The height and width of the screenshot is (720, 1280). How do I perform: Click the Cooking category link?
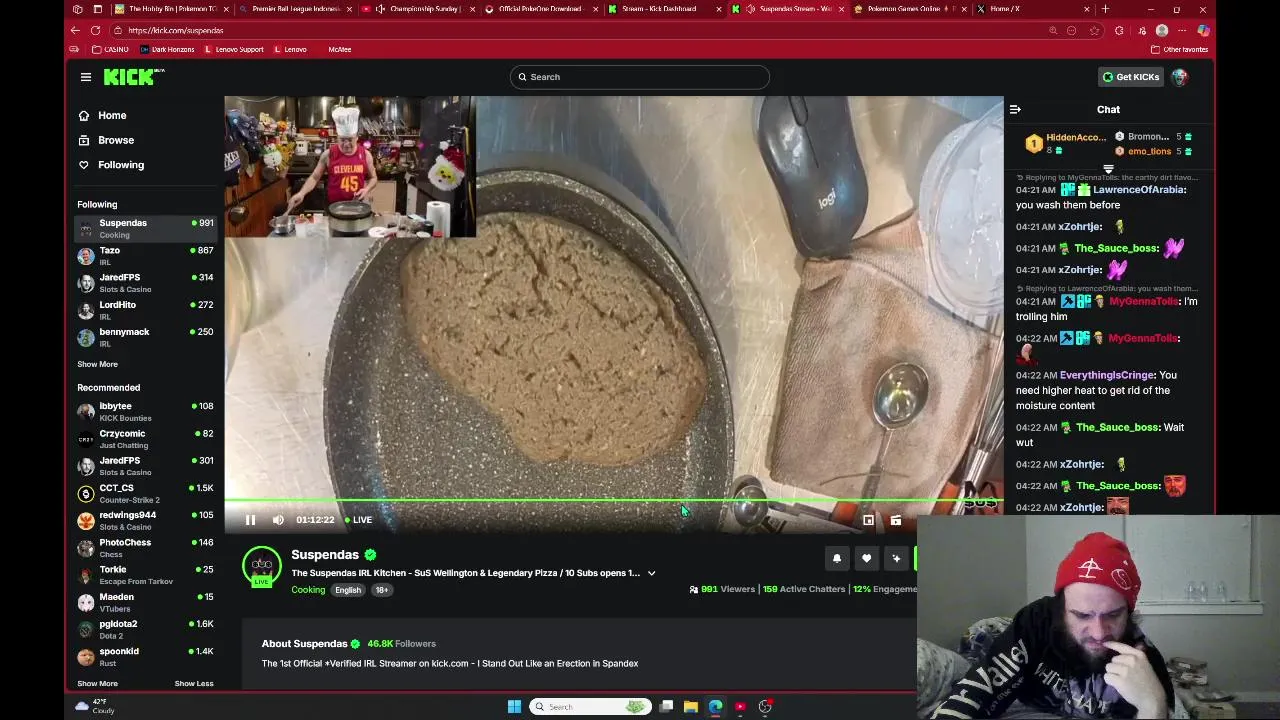coord(308,590)
